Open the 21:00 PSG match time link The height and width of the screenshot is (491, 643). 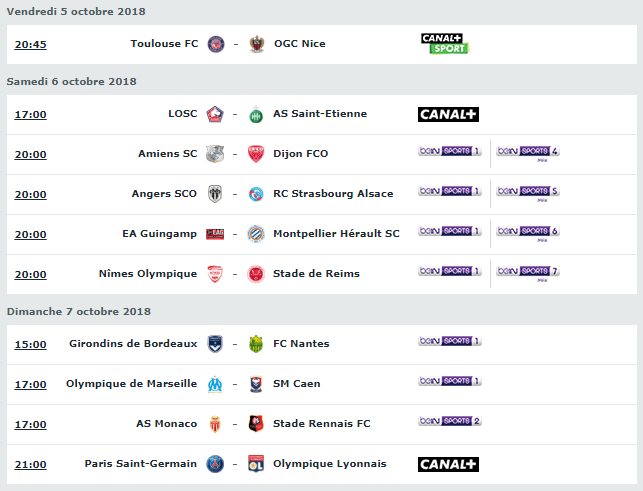click(31, 464)
